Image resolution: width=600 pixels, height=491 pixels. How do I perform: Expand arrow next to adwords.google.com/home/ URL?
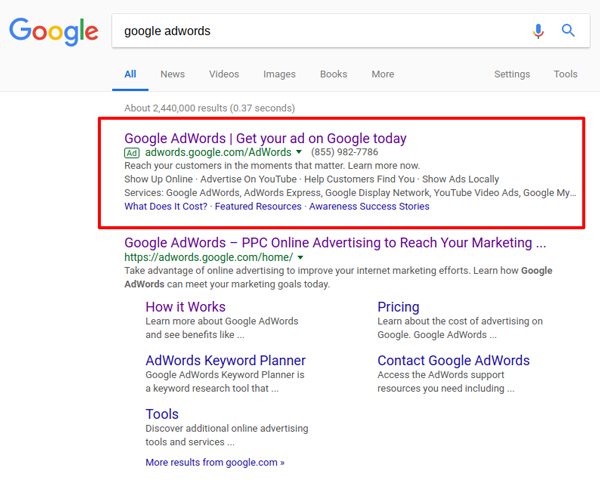click(300, 258)
